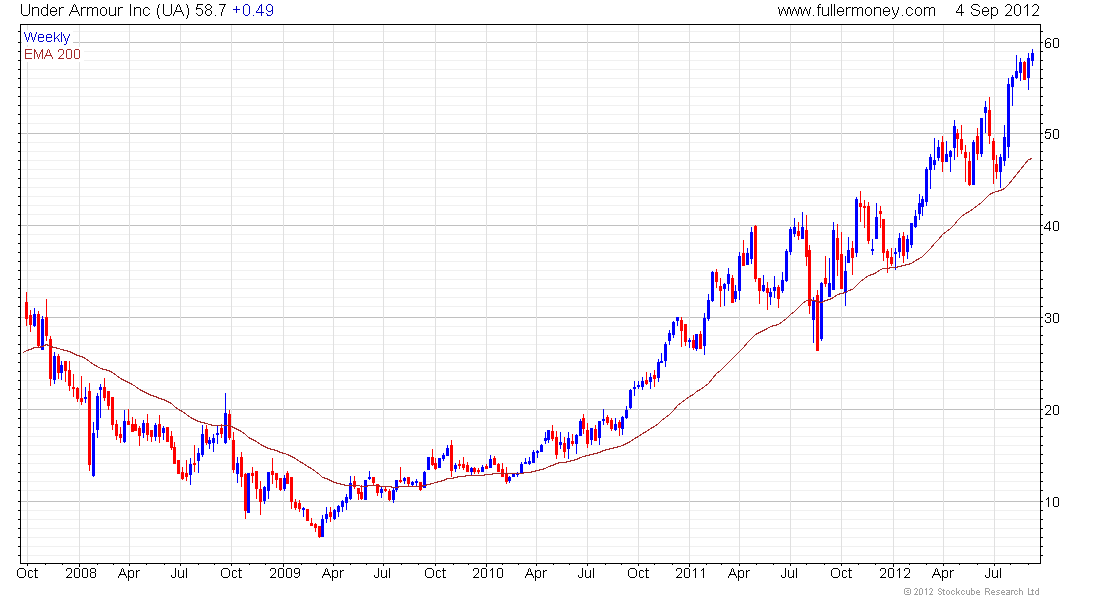
Task: Click the '30' price axis label
Action: click(1051, 318)
